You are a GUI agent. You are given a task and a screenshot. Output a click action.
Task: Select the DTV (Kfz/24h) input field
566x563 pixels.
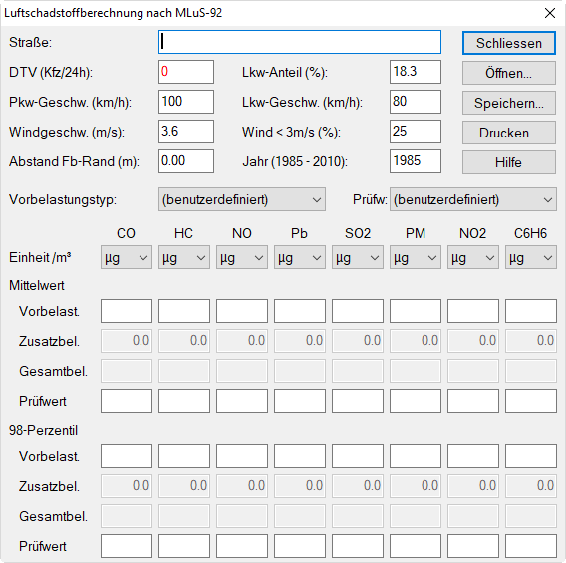(x=186, y=72)
